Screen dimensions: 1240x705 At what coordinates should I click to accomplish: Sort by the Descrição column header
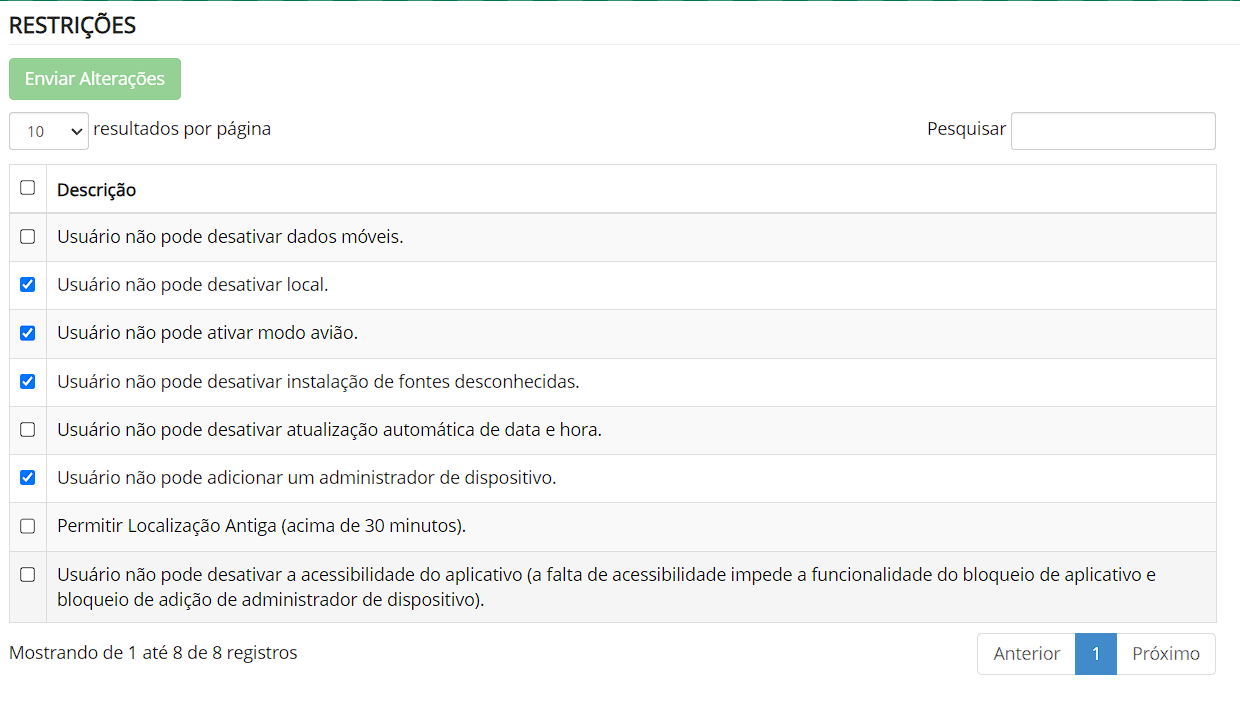pos(97,190)
